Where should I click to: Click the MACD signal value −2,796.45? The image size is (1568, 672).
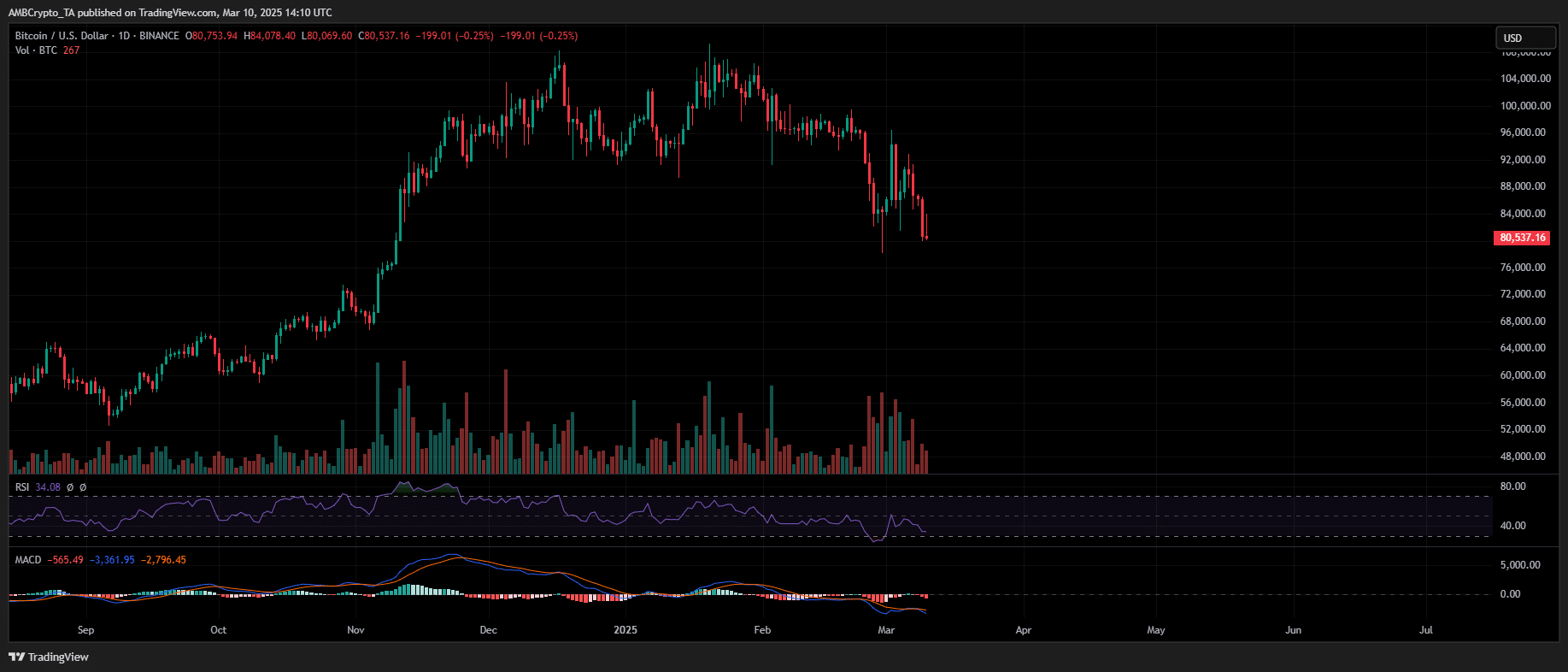[163, 560]
